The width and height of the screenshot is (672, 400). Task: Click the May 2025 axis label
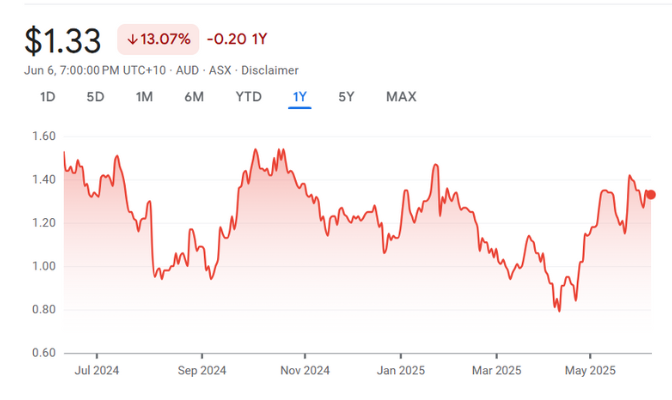(x=589, y=368)
